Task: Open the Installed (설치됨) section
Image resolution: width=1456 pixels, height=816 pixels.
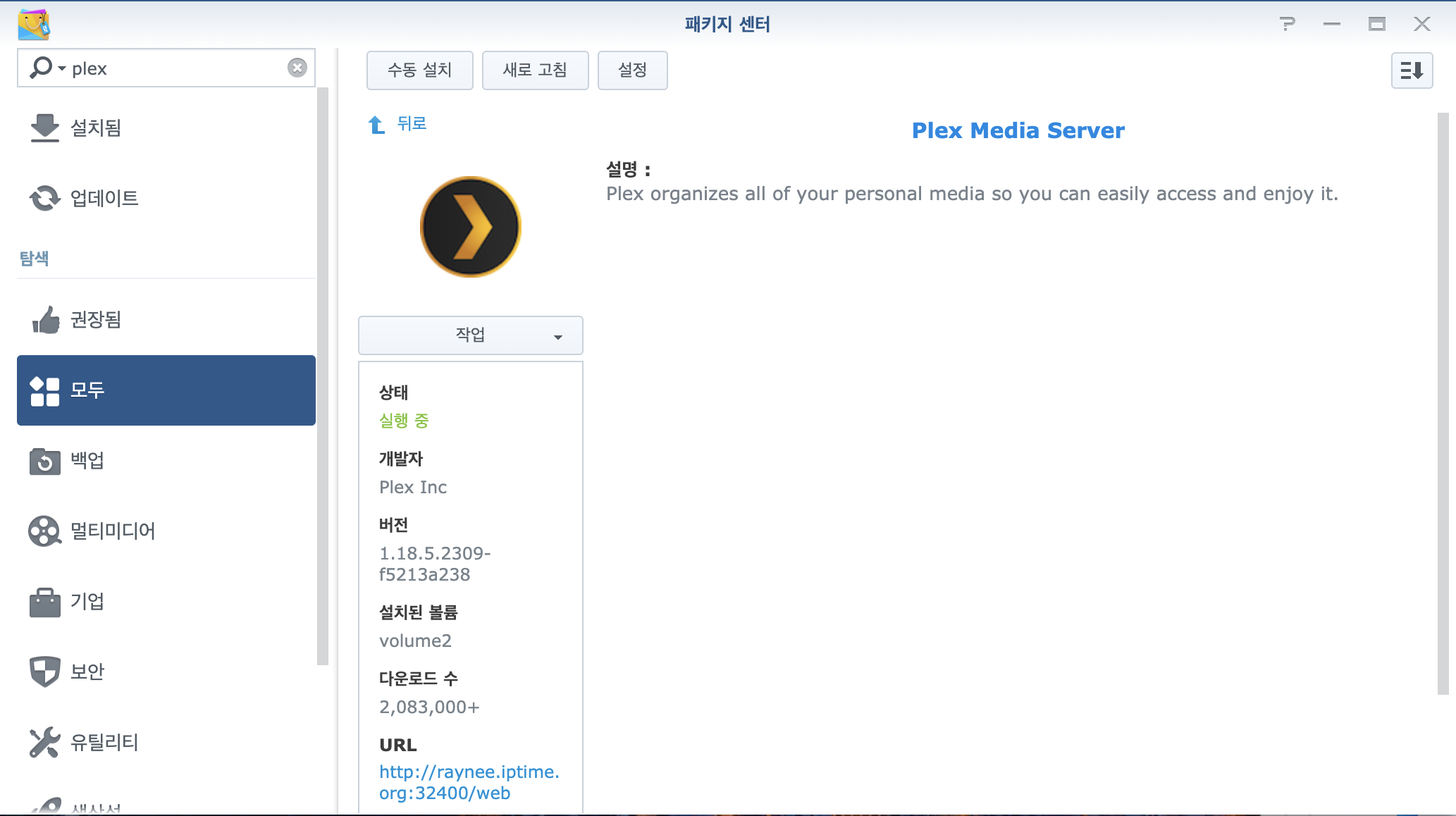Action: point(96,128)
